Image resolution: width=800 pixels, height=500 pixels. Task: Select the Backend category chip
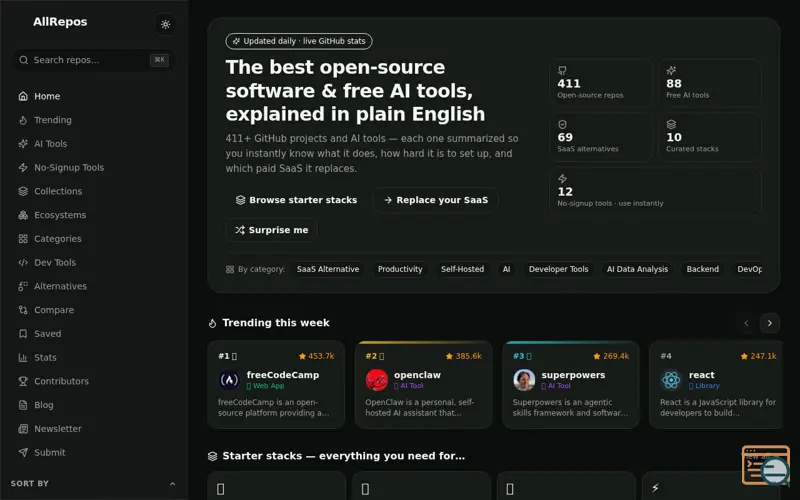(703, 269)
